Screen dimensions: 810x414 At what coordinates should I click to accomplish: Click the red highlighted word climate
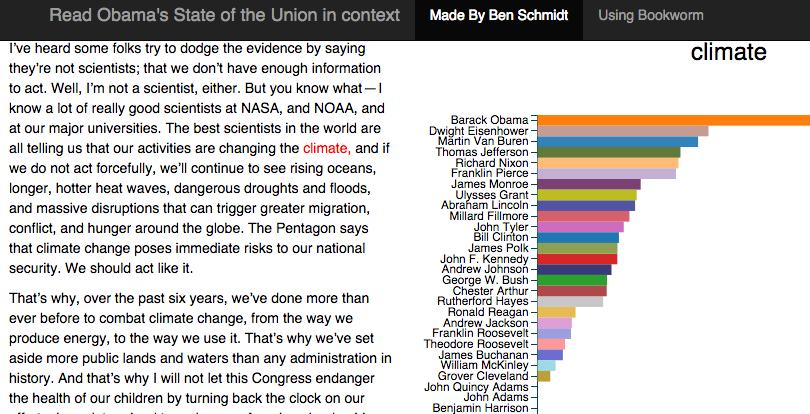(x=327, y=149)
